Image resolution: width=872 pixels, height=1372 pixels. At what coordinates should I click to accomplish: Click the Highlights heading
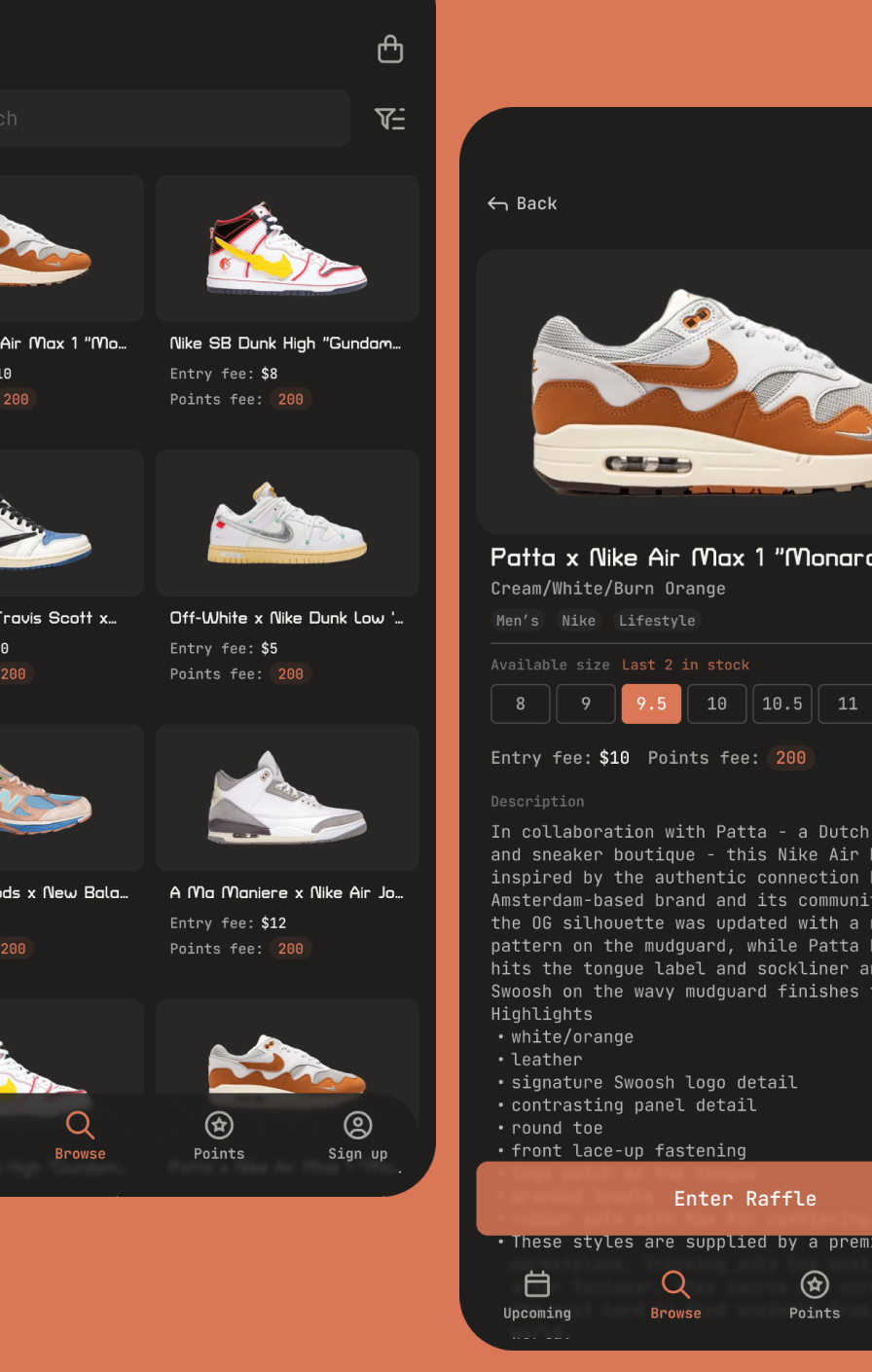[x=541, y=1014]
